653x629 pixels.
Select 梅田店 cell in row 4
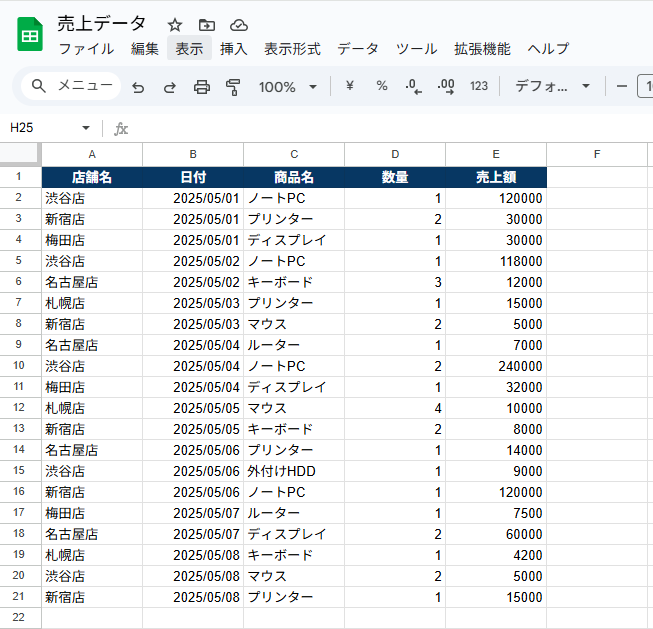coord(92,240)
